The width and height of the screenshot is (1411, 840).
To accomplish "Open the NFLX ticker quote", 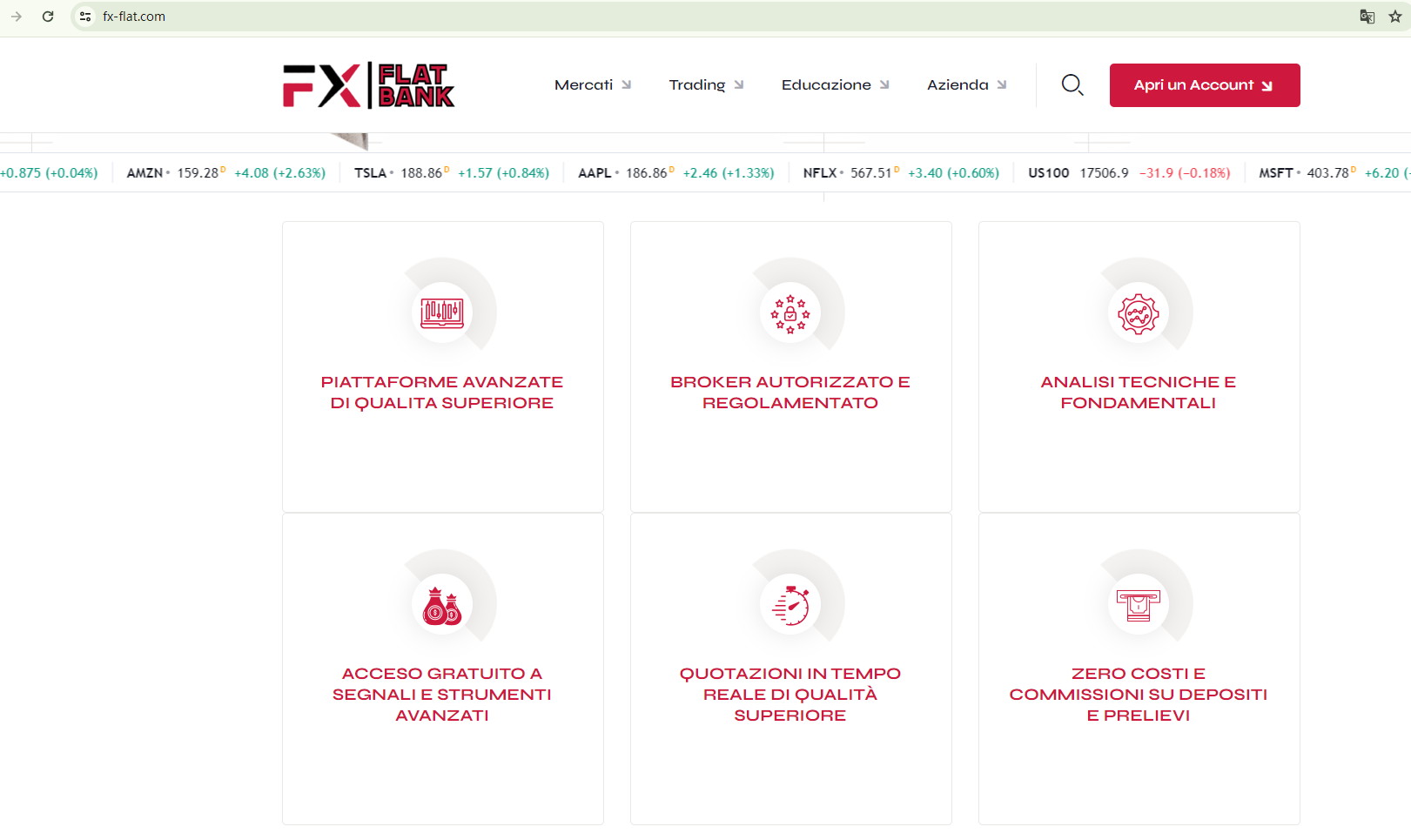I will (901, 173).
